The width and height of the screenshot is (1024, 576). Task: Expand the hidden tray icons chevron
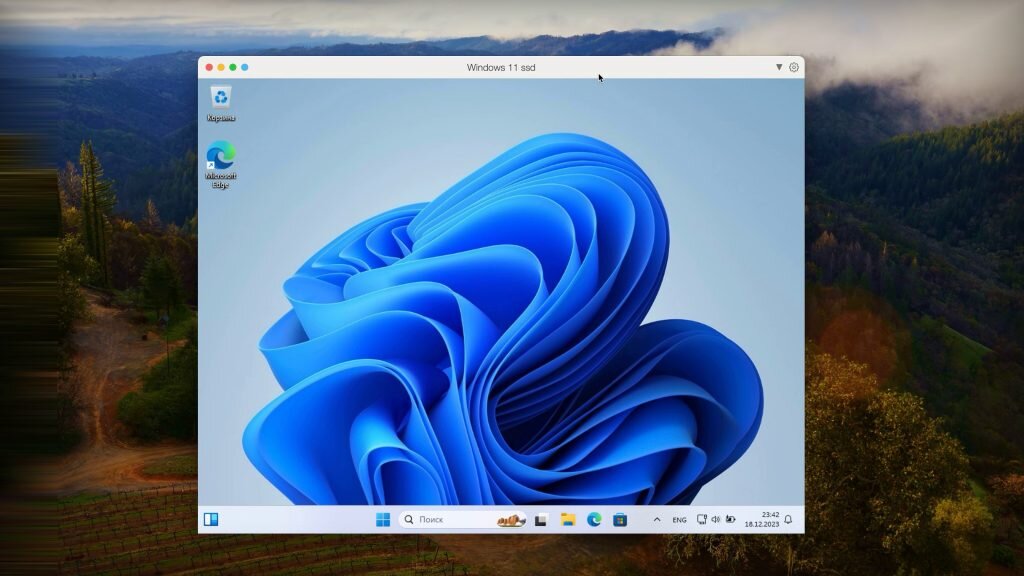pos(657,519)
